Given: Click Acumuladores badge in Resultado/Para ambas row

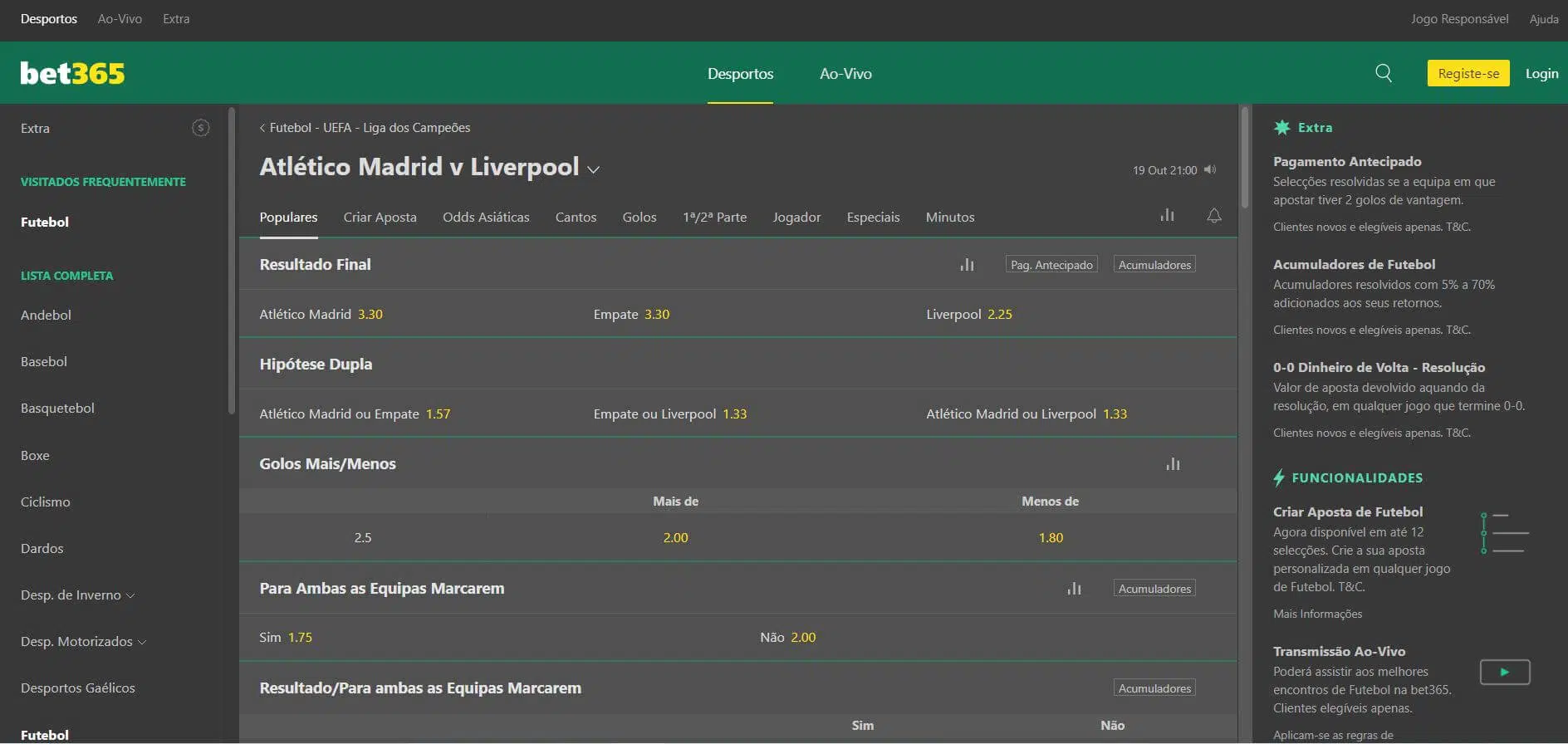Looking at the screenshot, I should [1154, 688].
